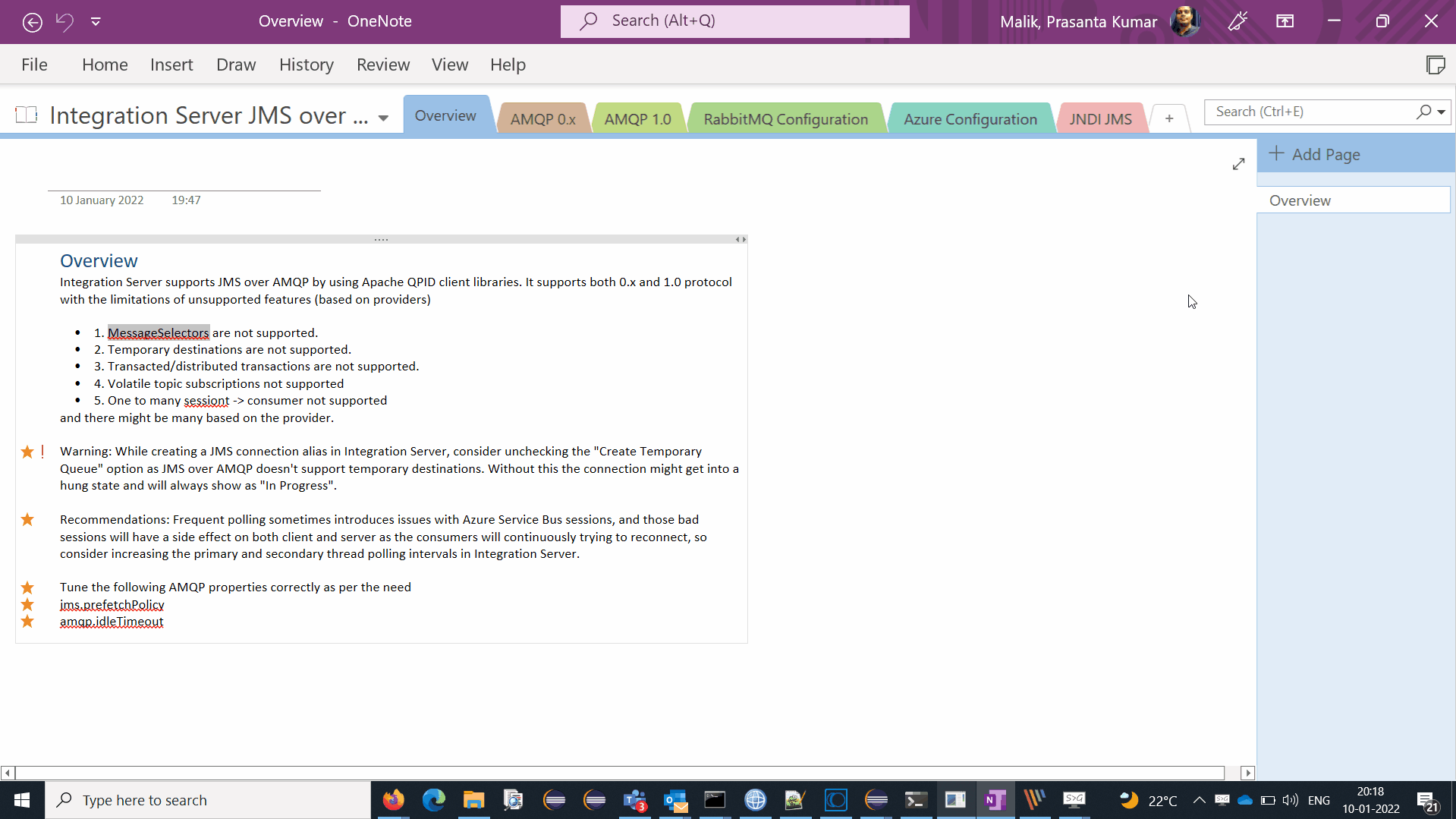Open the Draw ribbon tab
This screenshot has width=1456, height=819.
point(236,65)
